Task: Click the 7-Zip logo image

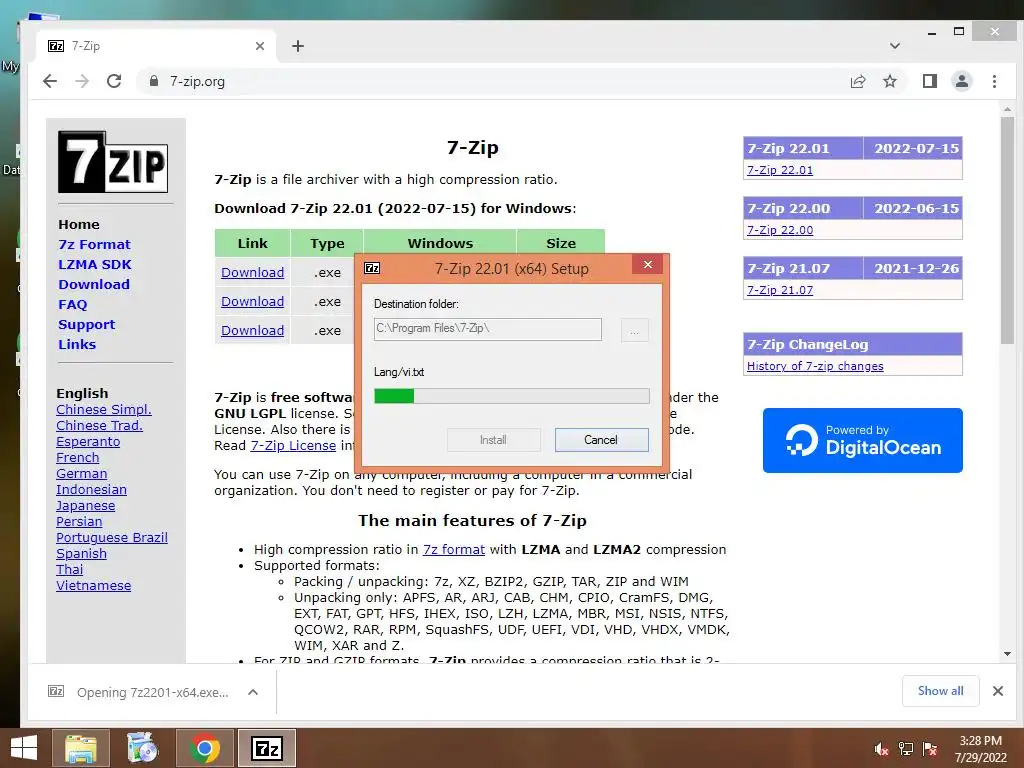Action: click(113, 161)
